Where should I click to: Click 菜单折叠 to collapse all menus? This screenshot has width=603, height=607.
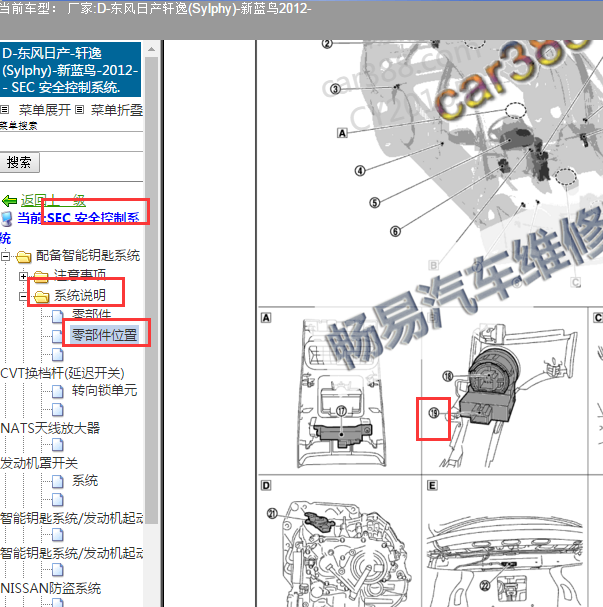[117, 110]
